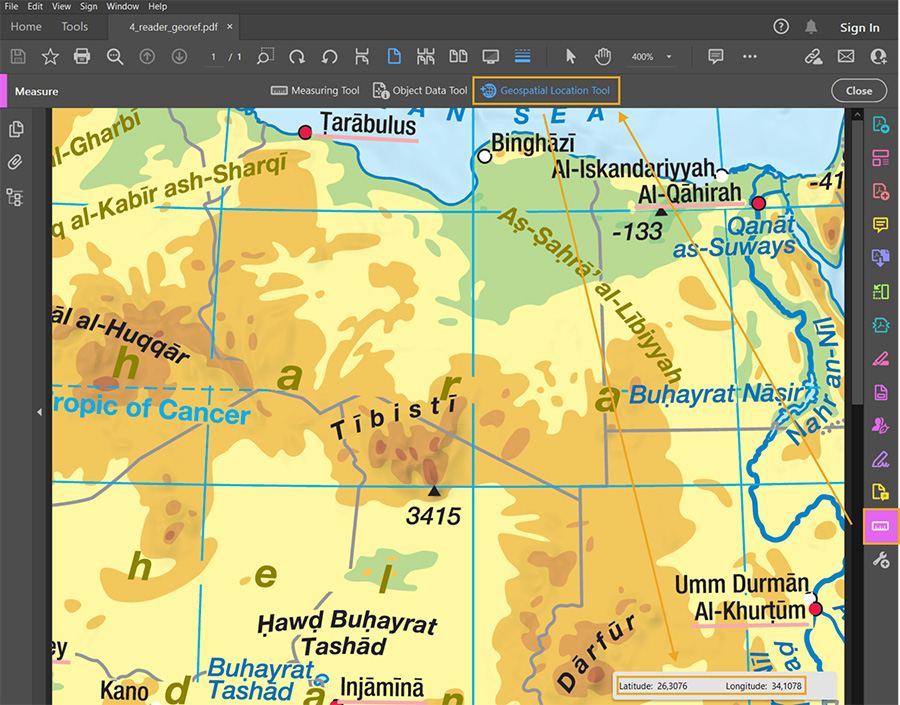This screenshot has width=900, height=705.
Task: Select the 4_reader_georef.pdf document tab
Action: [173, 27]
